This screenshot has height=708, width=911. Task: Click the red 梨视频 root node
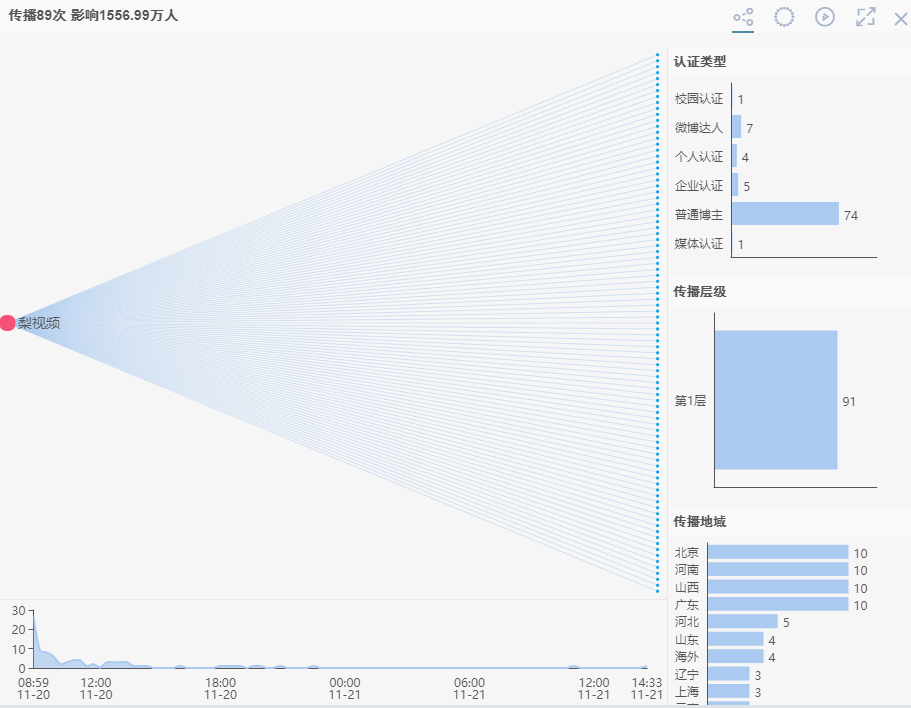pyautogui.click(x=8, y=323)
